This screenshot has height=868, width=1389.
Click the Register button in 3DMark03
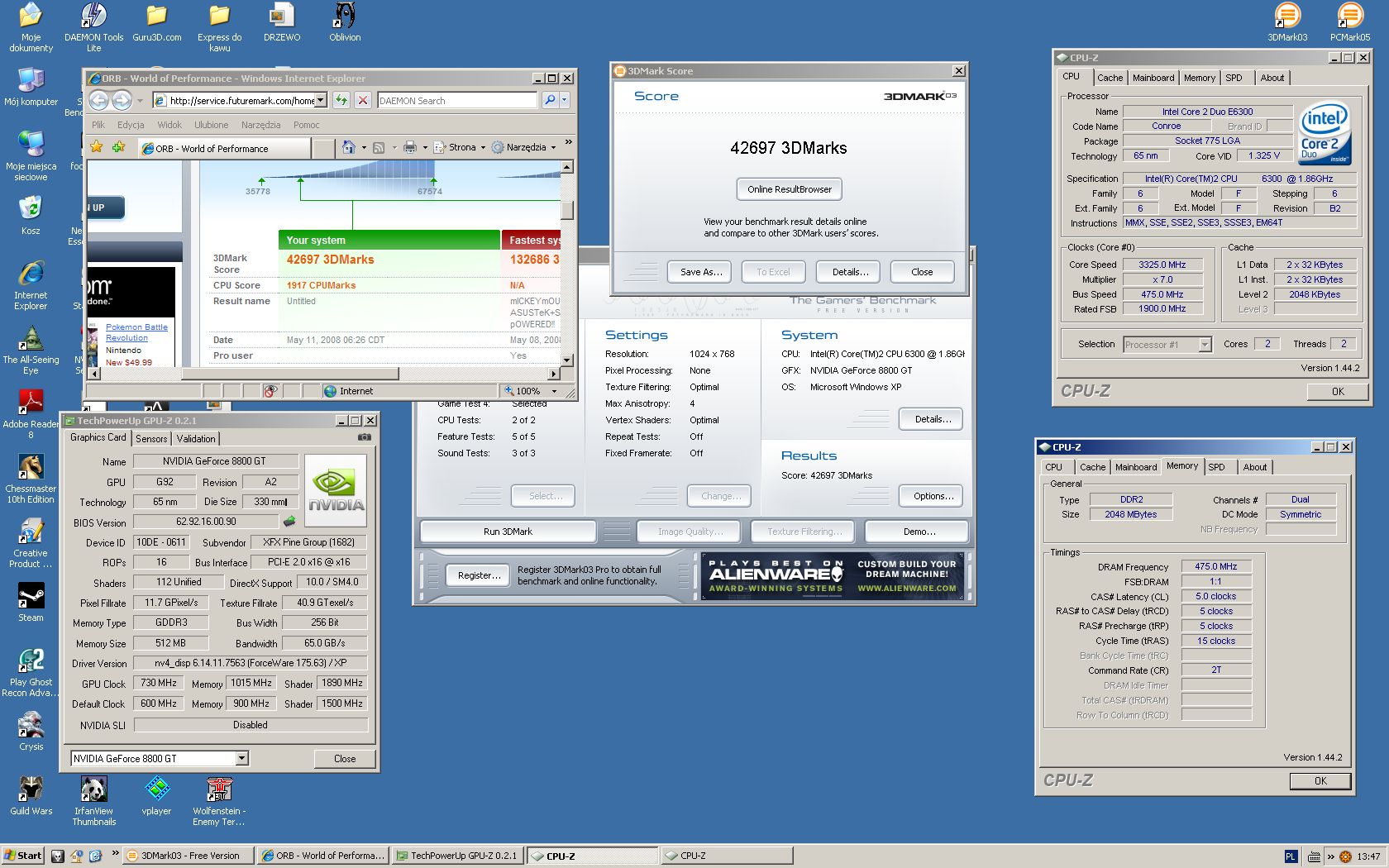(479, 575)
